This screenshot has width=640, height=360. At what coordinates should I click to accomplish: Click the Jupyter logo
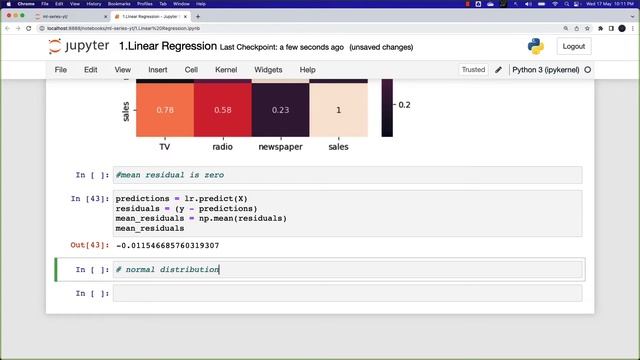(x=79, y=46)
